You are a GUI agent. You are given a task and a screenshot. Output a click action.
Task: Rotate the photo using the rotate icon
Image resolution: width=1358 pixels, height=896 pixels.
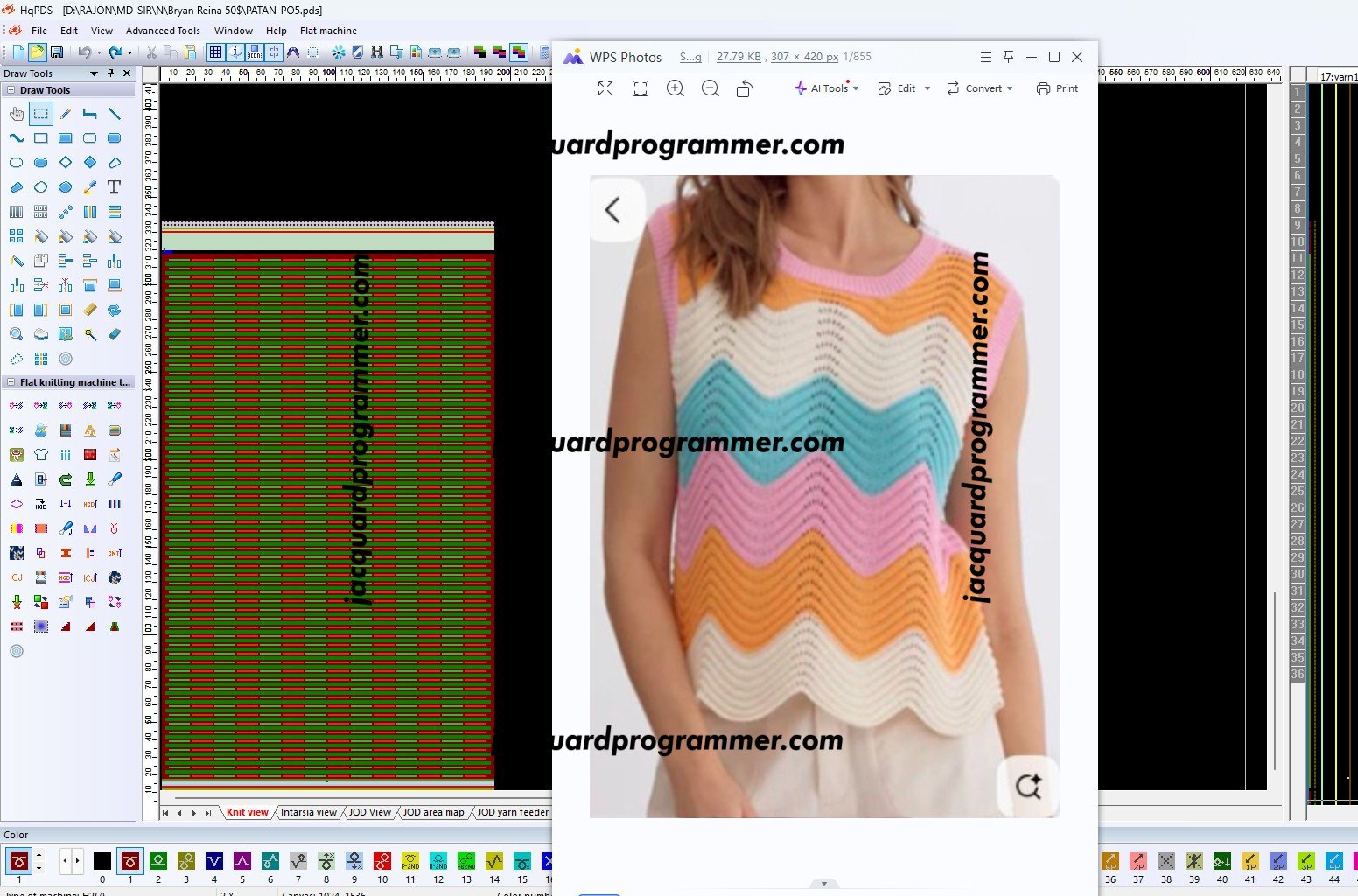(x=745, y=88)
